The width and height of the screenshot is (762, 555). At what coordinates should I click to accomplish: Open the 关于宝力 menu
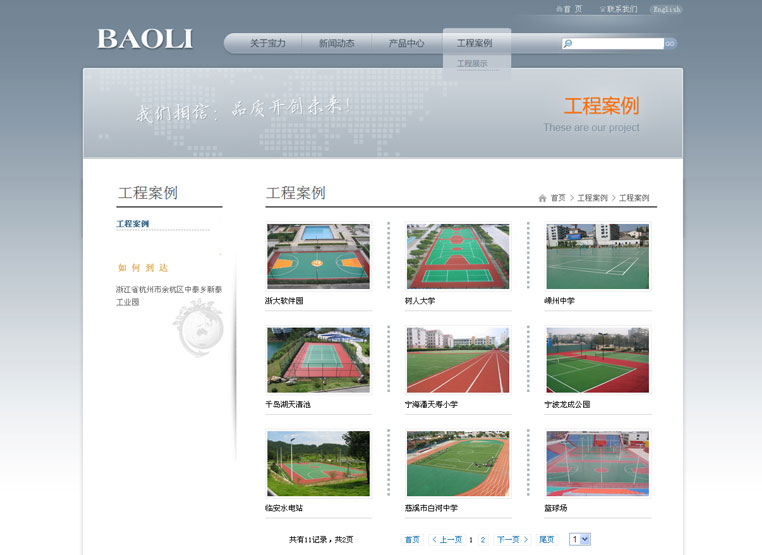[267, 44]
